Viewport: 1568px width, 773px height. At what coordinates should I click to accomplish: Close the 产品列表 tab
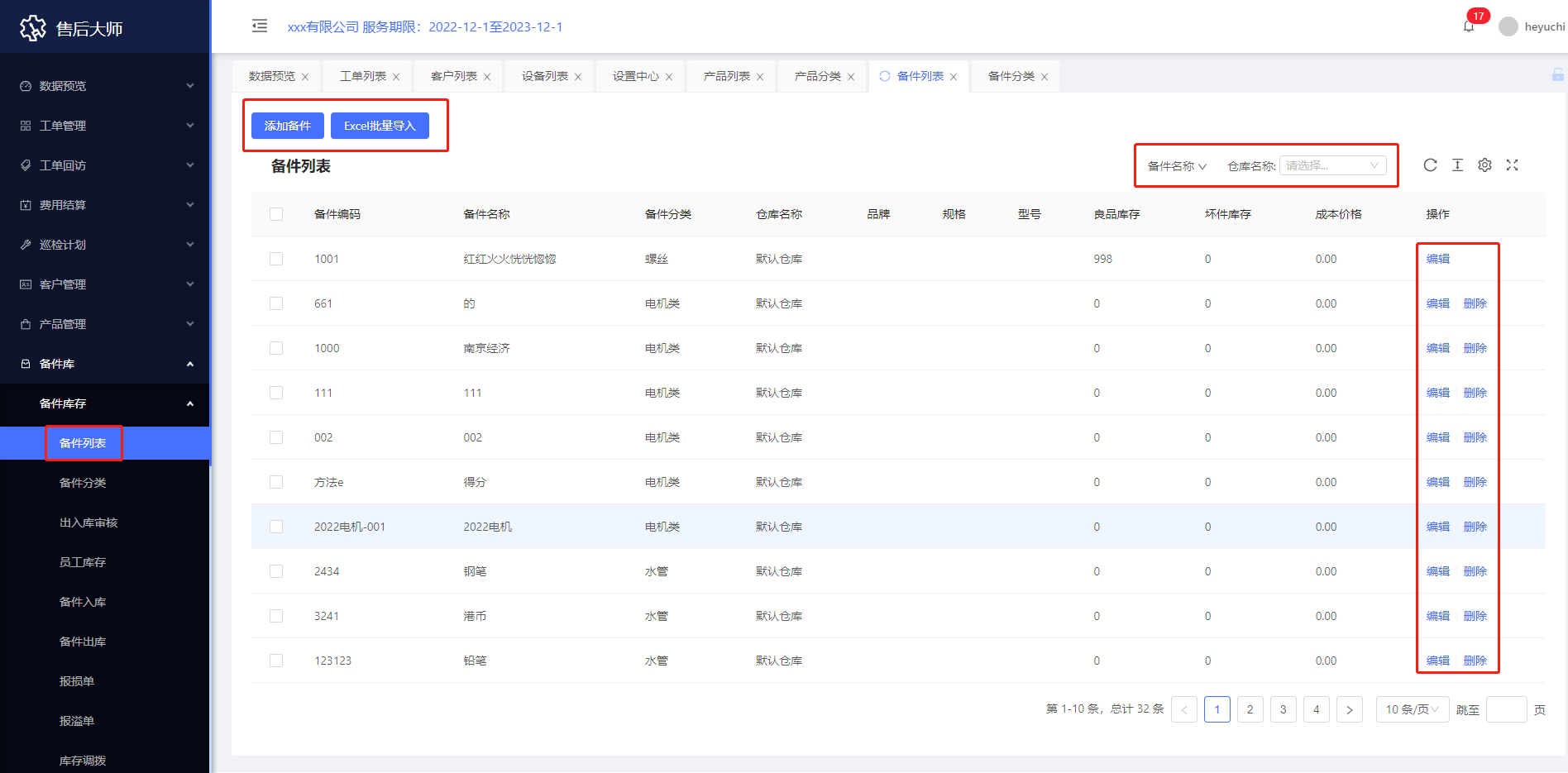coord(760,77)
